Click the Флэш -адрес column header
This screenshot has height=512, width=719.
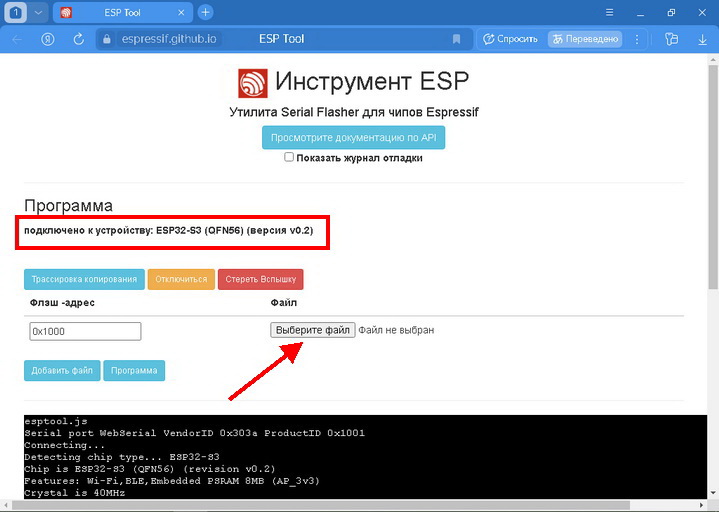pos(62,303)
